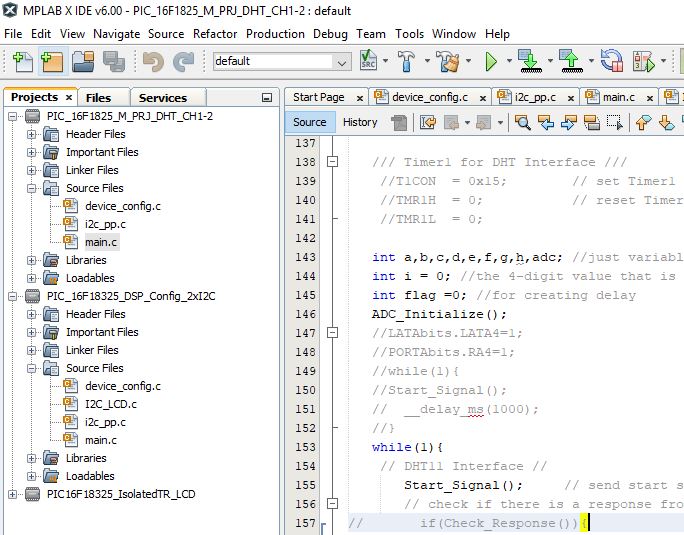The image size is (684, 535).
Task: Click the Undo toolbar icon
Action: (x=153, y=62)
